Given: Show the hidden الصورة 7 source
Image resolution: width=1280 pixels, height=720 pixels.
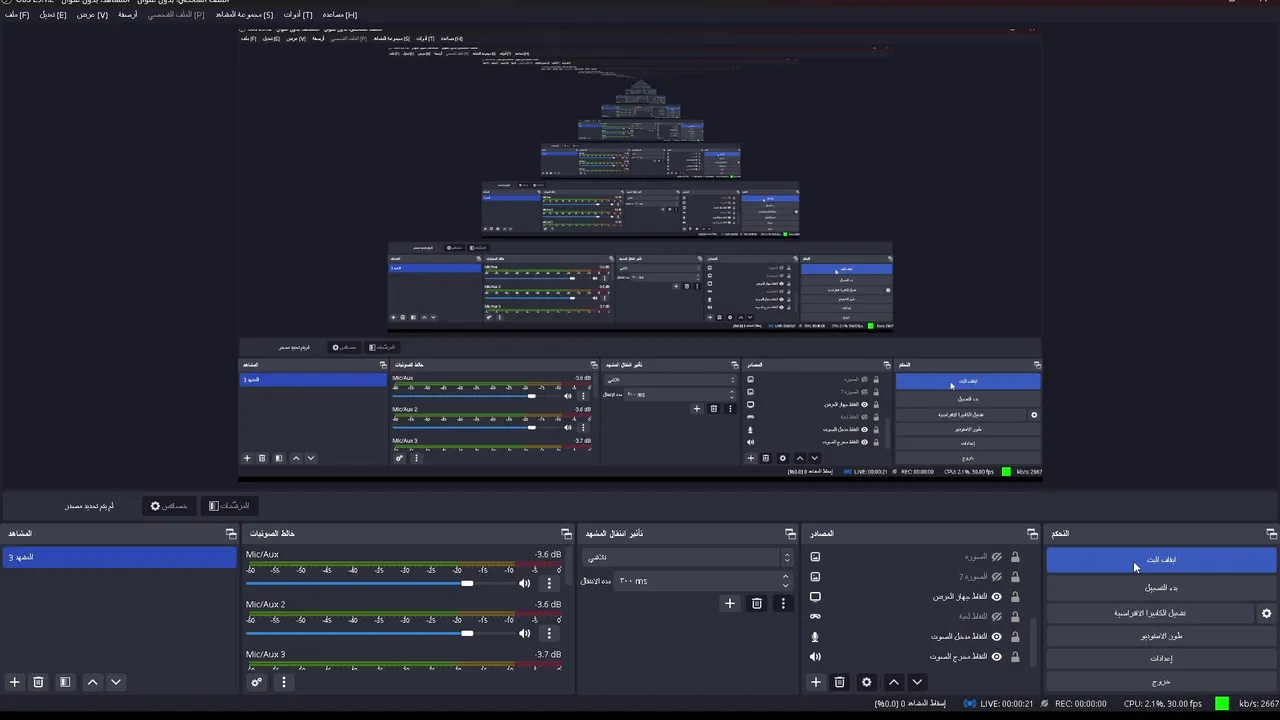Looking at the screenshot, I should [x=996, y=577].
